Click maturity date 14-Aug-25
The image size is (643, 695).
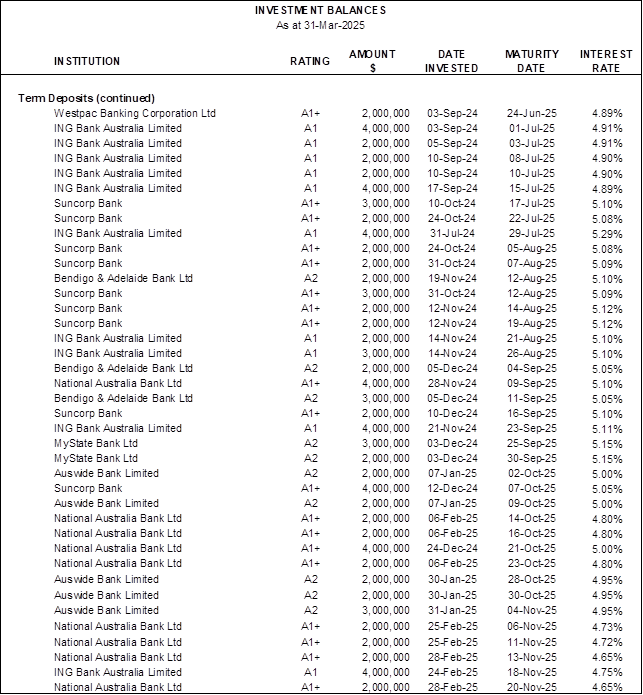click(x=532, y=309)
